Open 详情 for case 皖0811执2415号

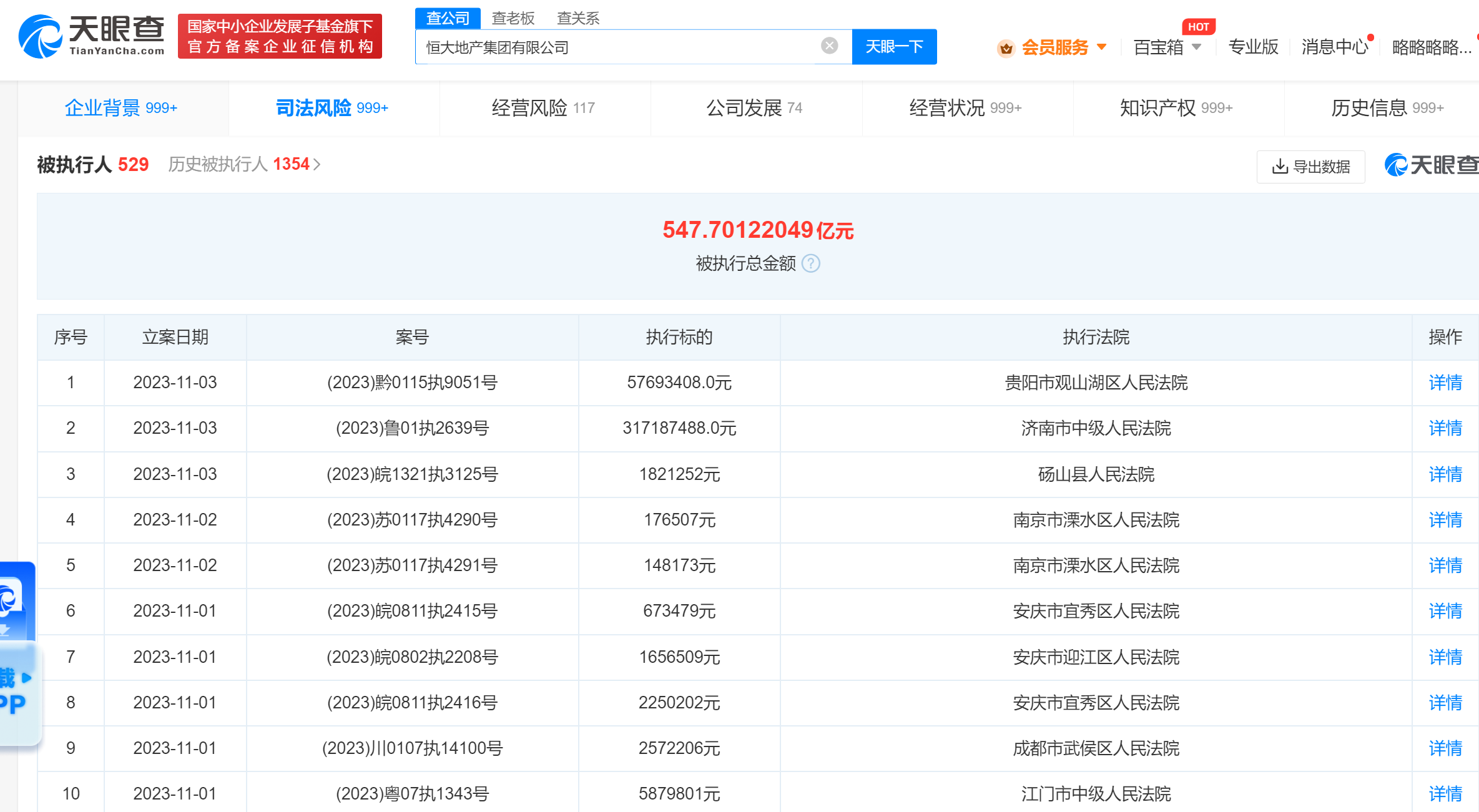pos(1445,611)
